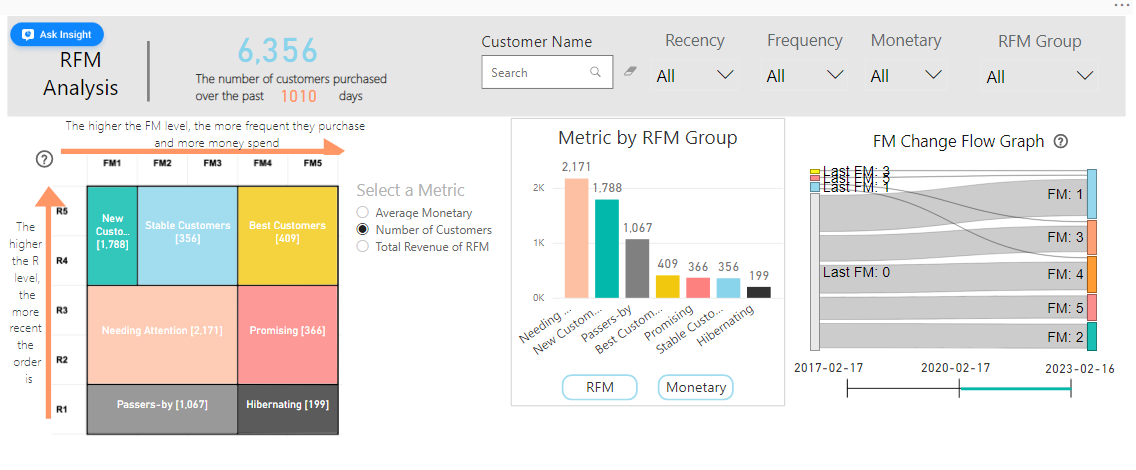Click the help icon beside RFM matrix
1136x470 pixels.
click(44, 158)
